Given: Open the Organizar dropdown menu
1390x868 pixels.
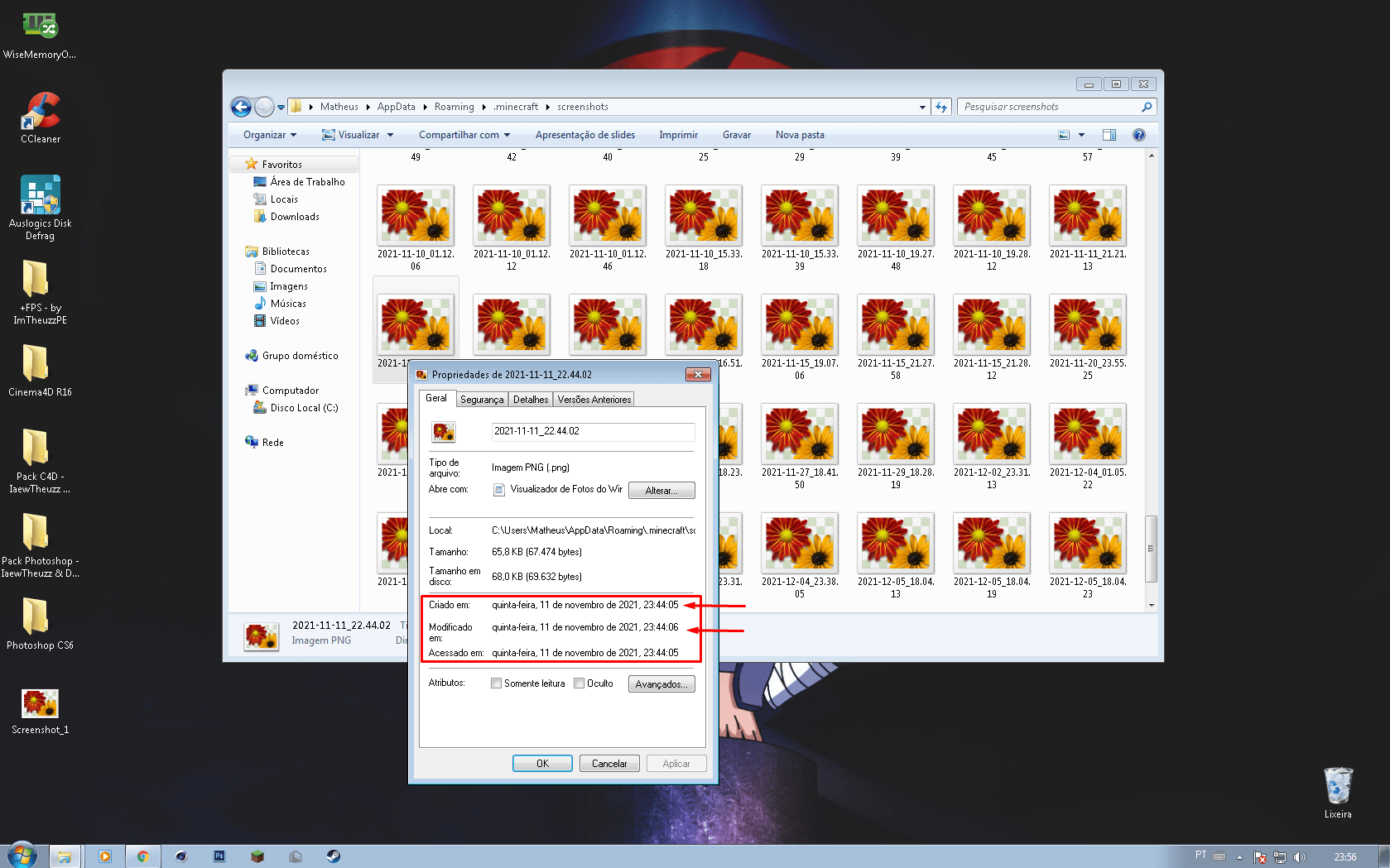Looking at the screenshot, I should [270, 135].
